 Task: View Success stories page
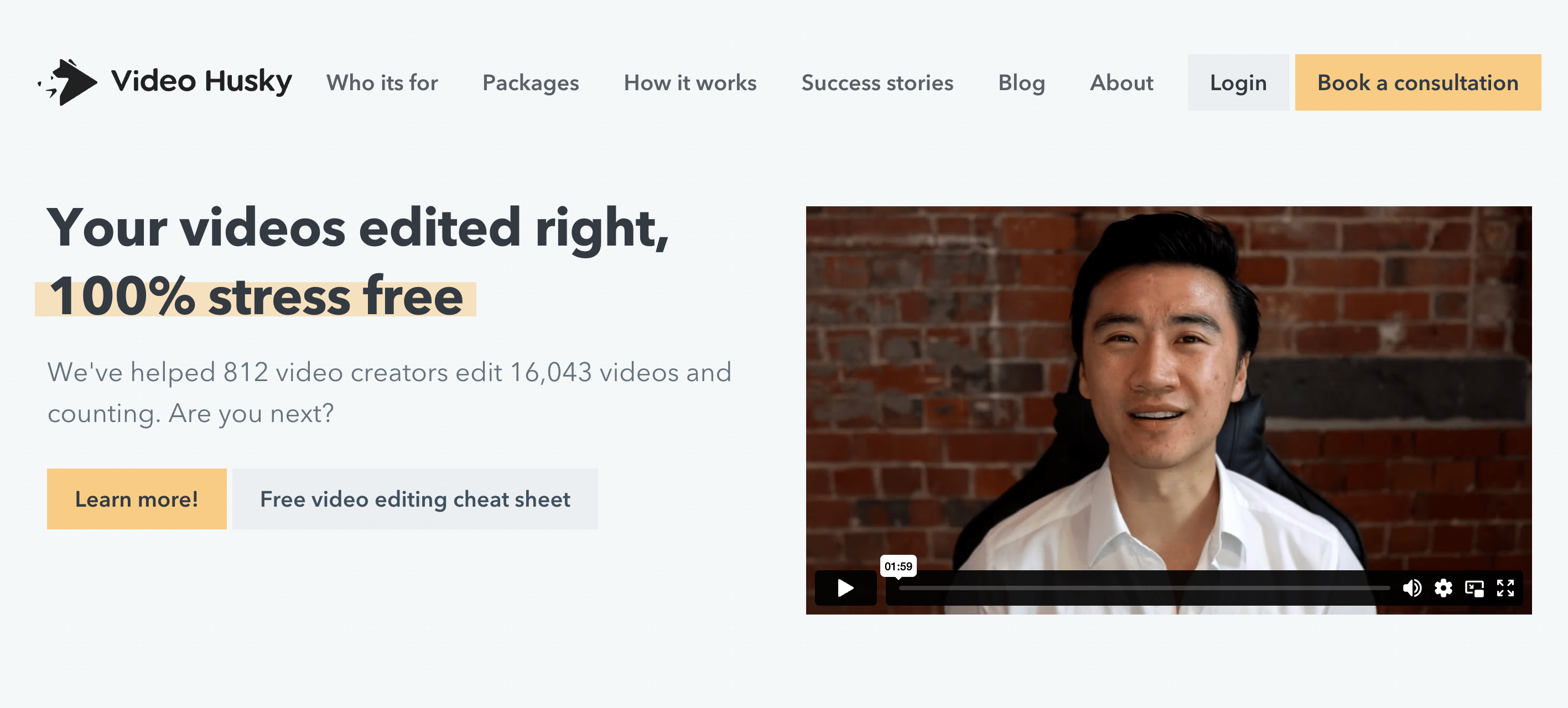coord(877,83)
